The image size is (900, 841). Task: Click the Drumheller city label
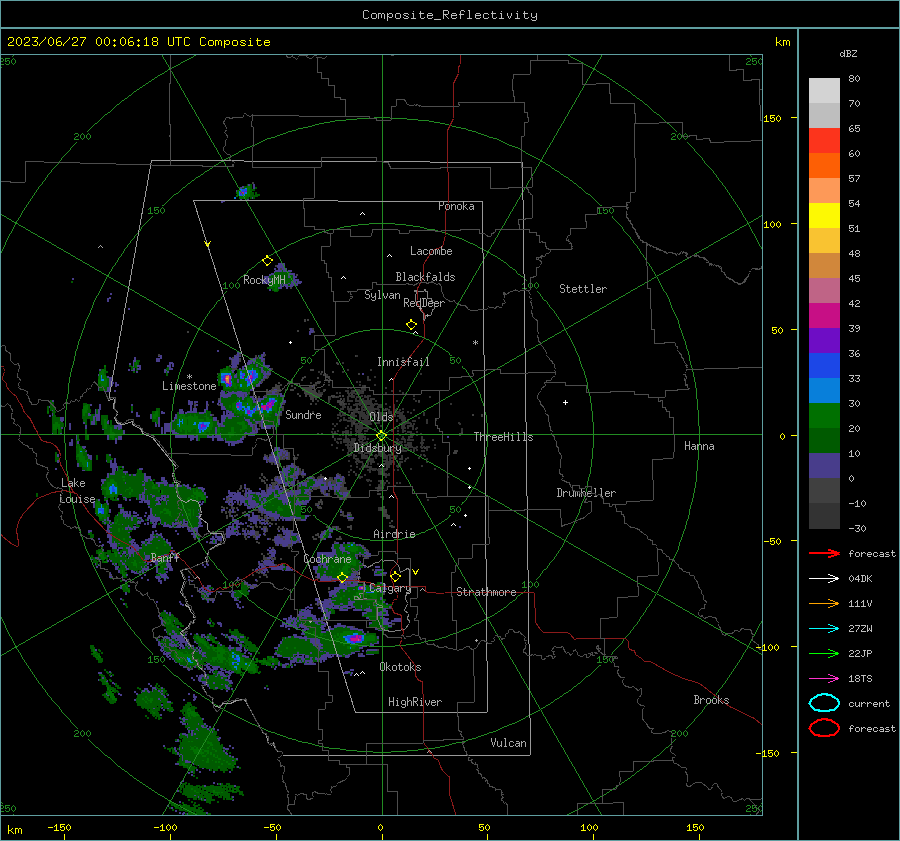[586, 493]
